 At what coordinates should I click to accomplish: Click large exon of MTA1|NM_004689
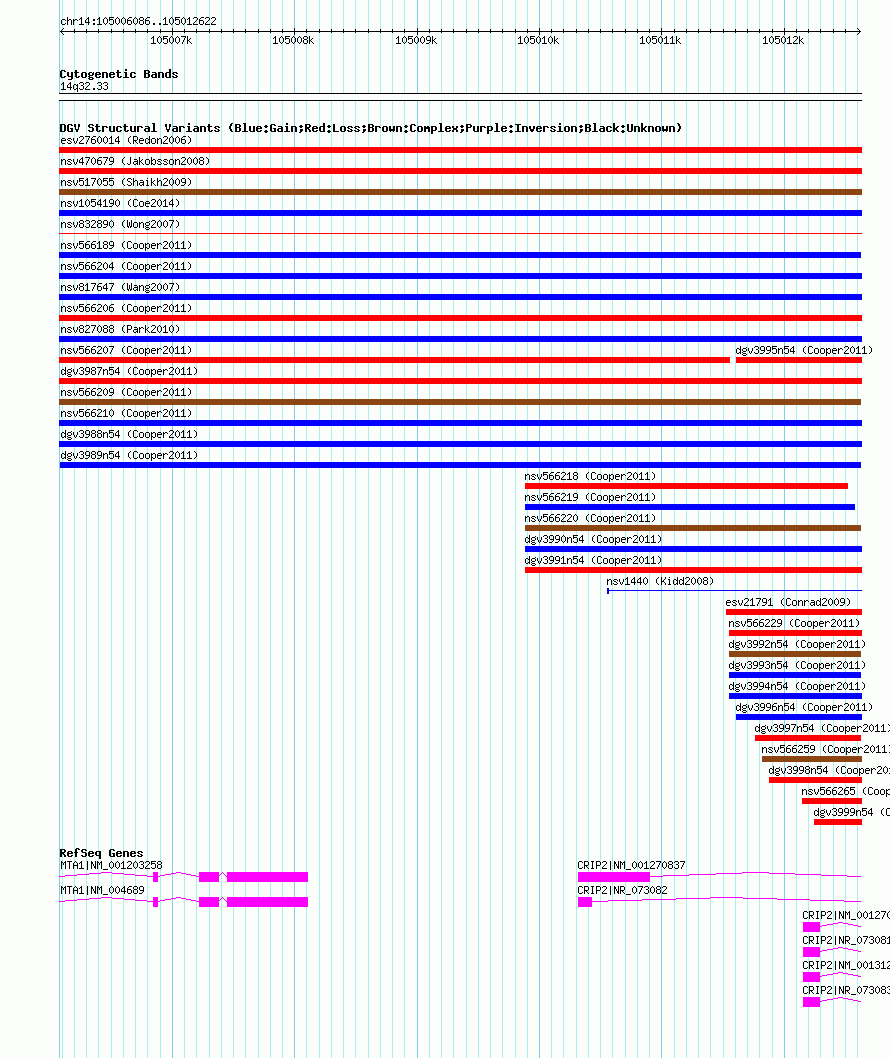tap(268, 902)
